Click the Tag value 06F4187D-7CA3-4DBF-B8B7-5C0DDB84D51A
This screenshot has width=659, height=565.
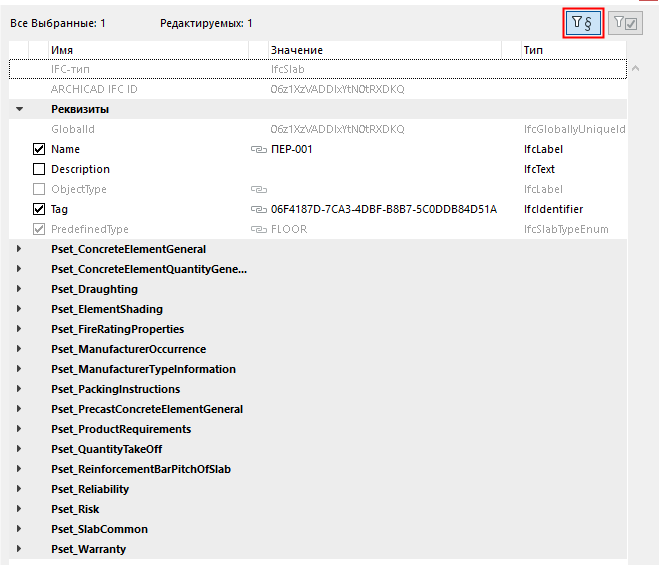[x=384, y=209]
